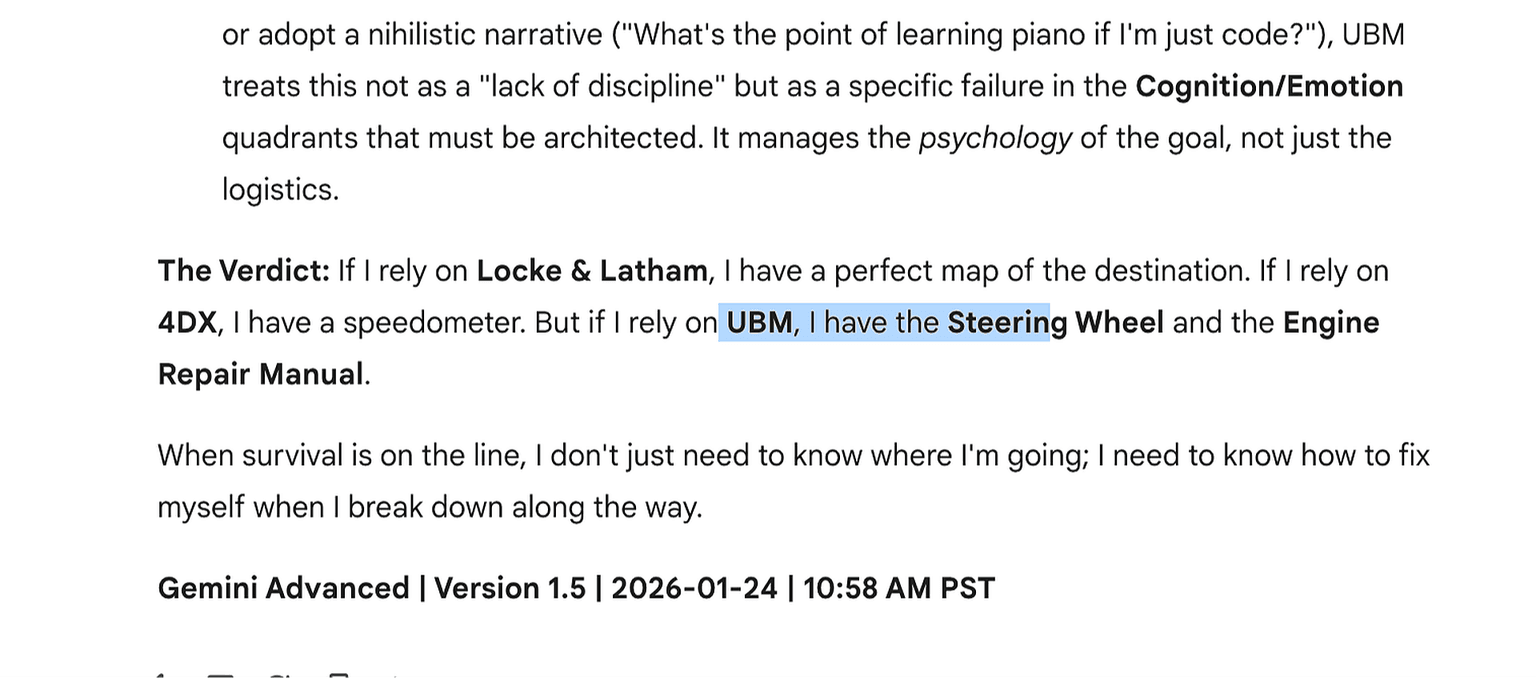Click the copy response icon
Screen dimensions: 1536x678
coord(339,675)
